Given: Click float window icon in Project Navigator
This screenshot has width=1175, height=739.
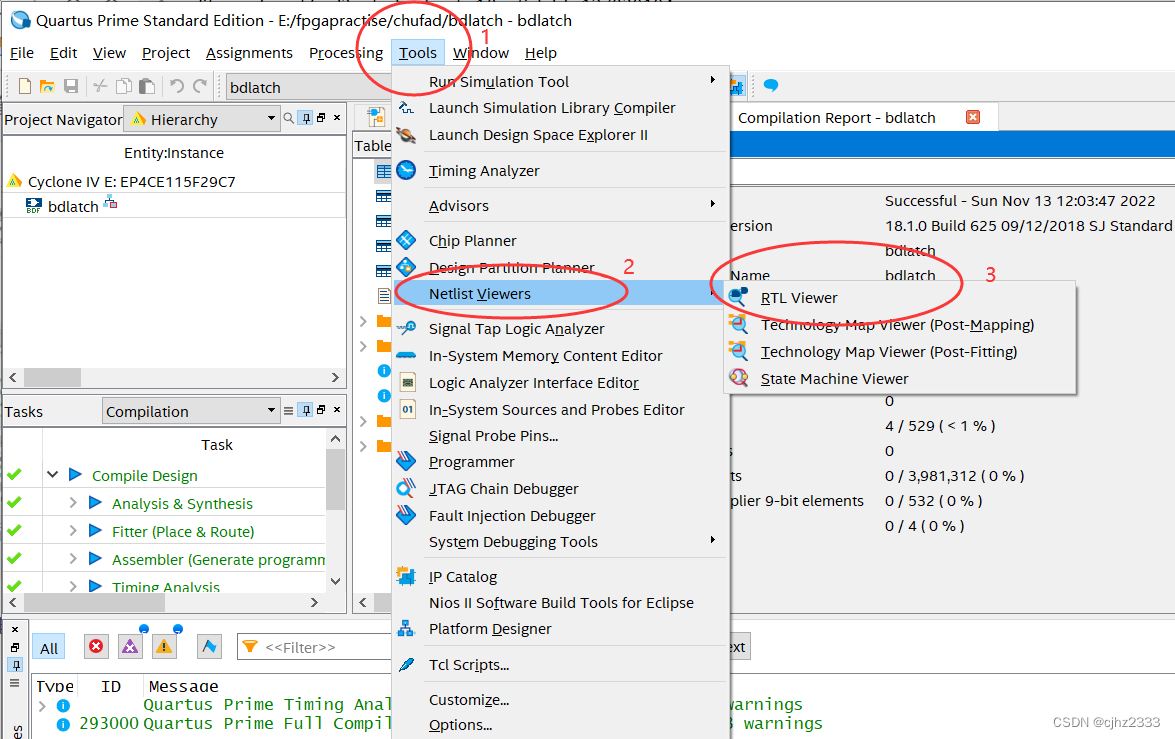Looking at the screenshot, I should pyautogui.click(x=321, y=118).
